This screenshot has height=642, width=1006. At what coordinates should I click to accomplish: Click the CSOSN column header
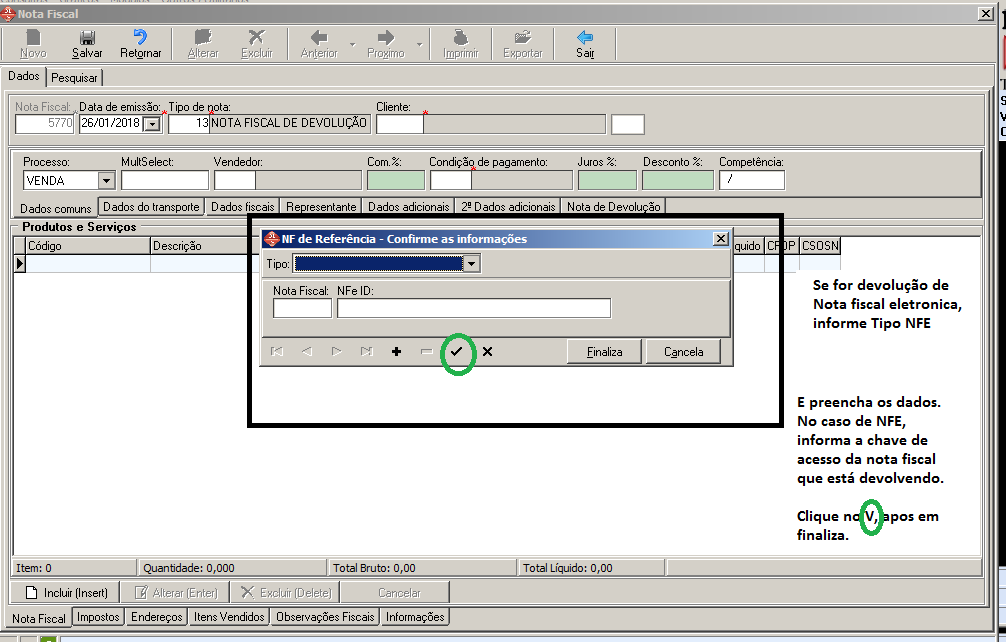[820, 246]
